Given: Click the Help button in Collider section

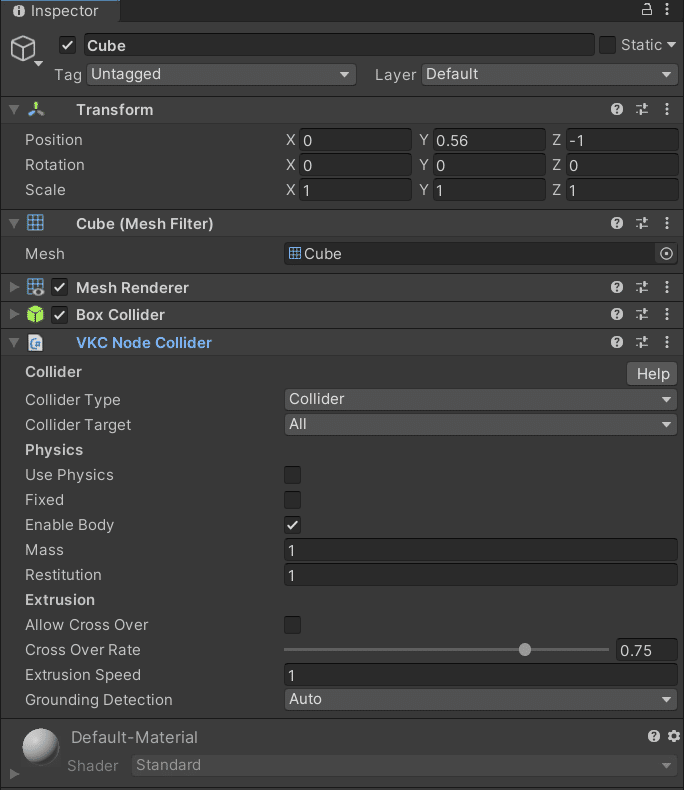Looking at the screenshot, I should click(x=652, y=374).
